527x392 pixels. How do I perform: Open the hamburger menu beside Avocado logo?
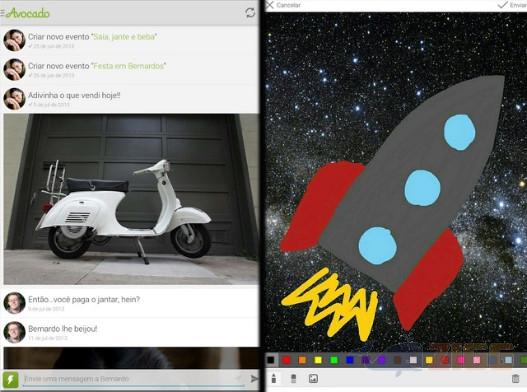[x=2, y=13]
